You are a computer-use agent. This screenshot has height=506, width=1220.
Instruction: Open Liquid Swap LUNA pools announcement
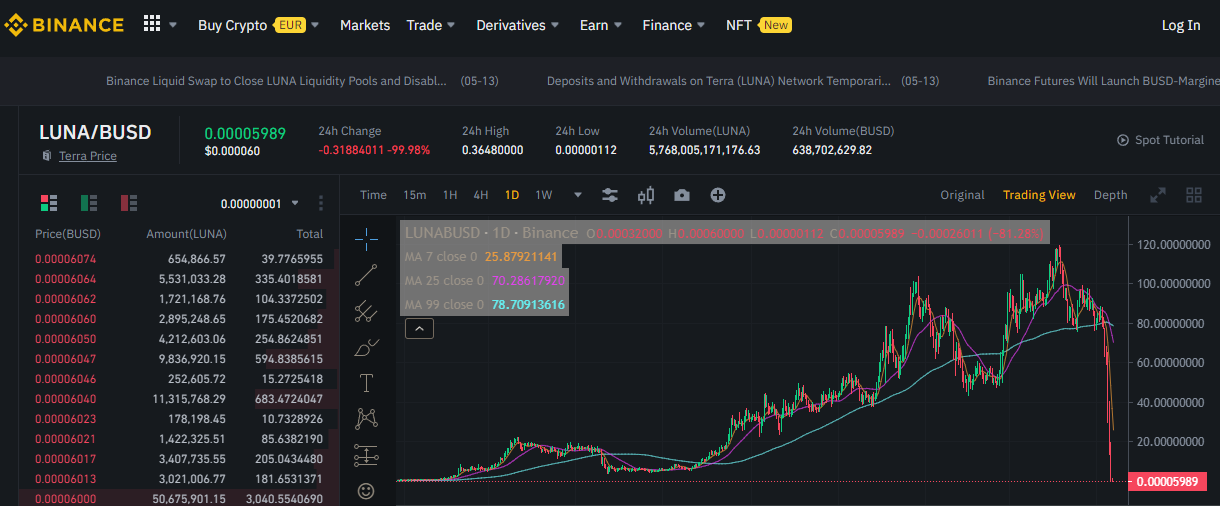[276, 81]
